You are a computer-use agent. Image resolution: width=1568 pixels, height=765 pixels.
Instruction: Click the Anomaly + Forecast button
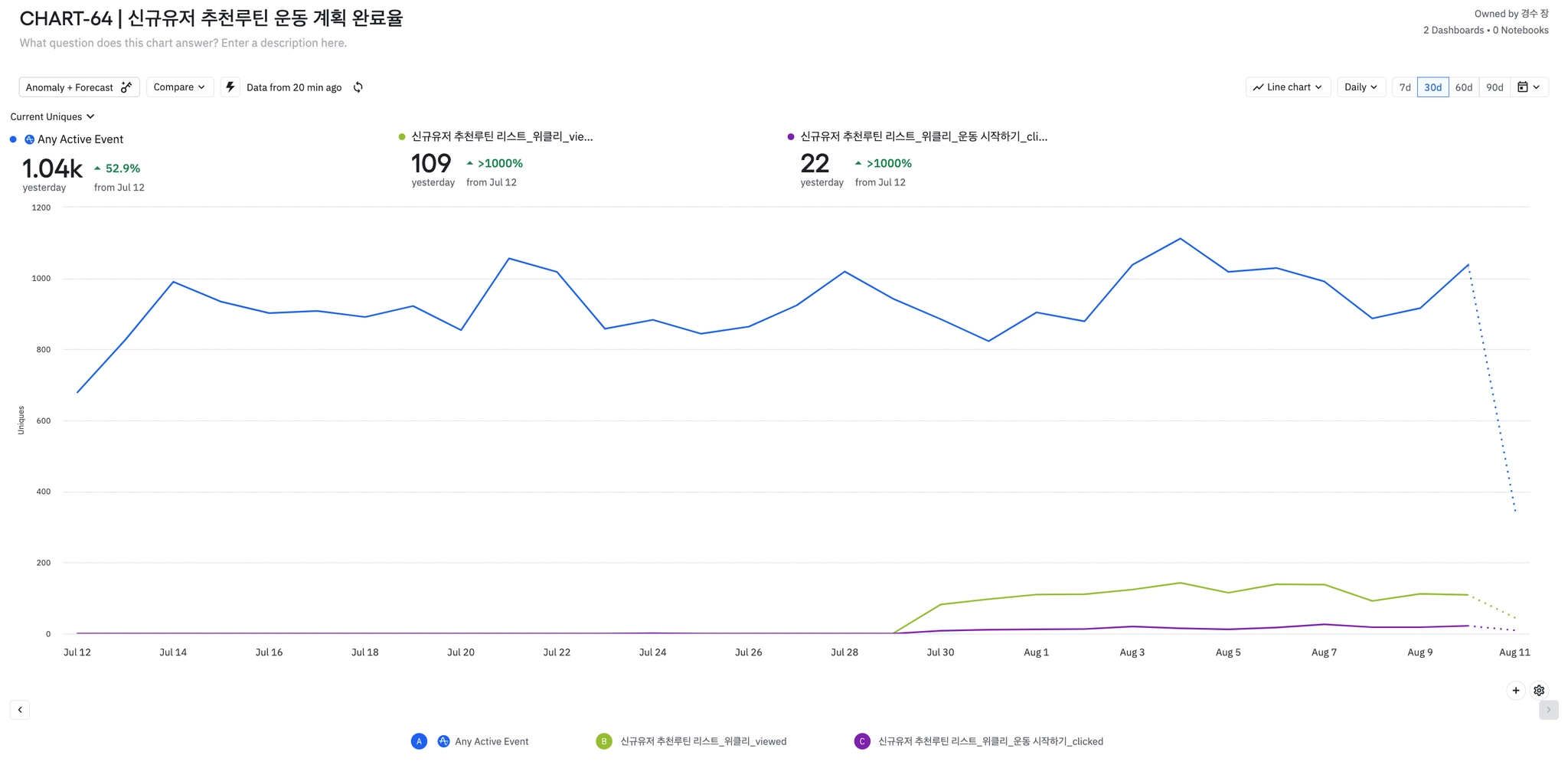[x=79, y=87]
